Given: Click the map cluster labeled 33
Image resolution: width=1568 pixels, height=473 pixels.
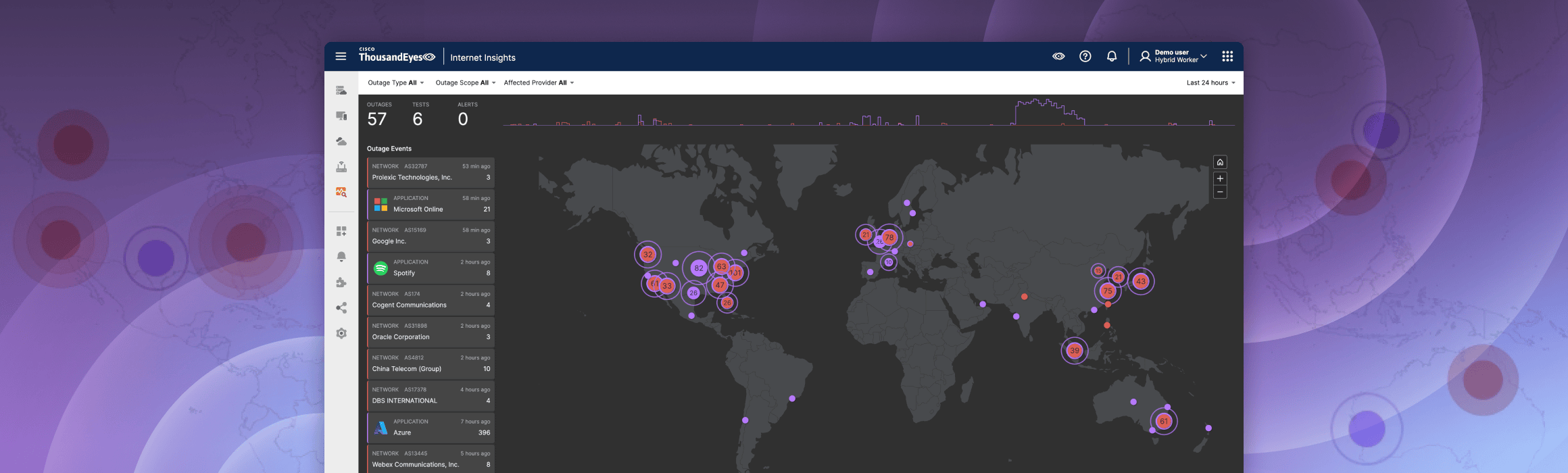Looking at the screenshot, I should tap(667, 286).
